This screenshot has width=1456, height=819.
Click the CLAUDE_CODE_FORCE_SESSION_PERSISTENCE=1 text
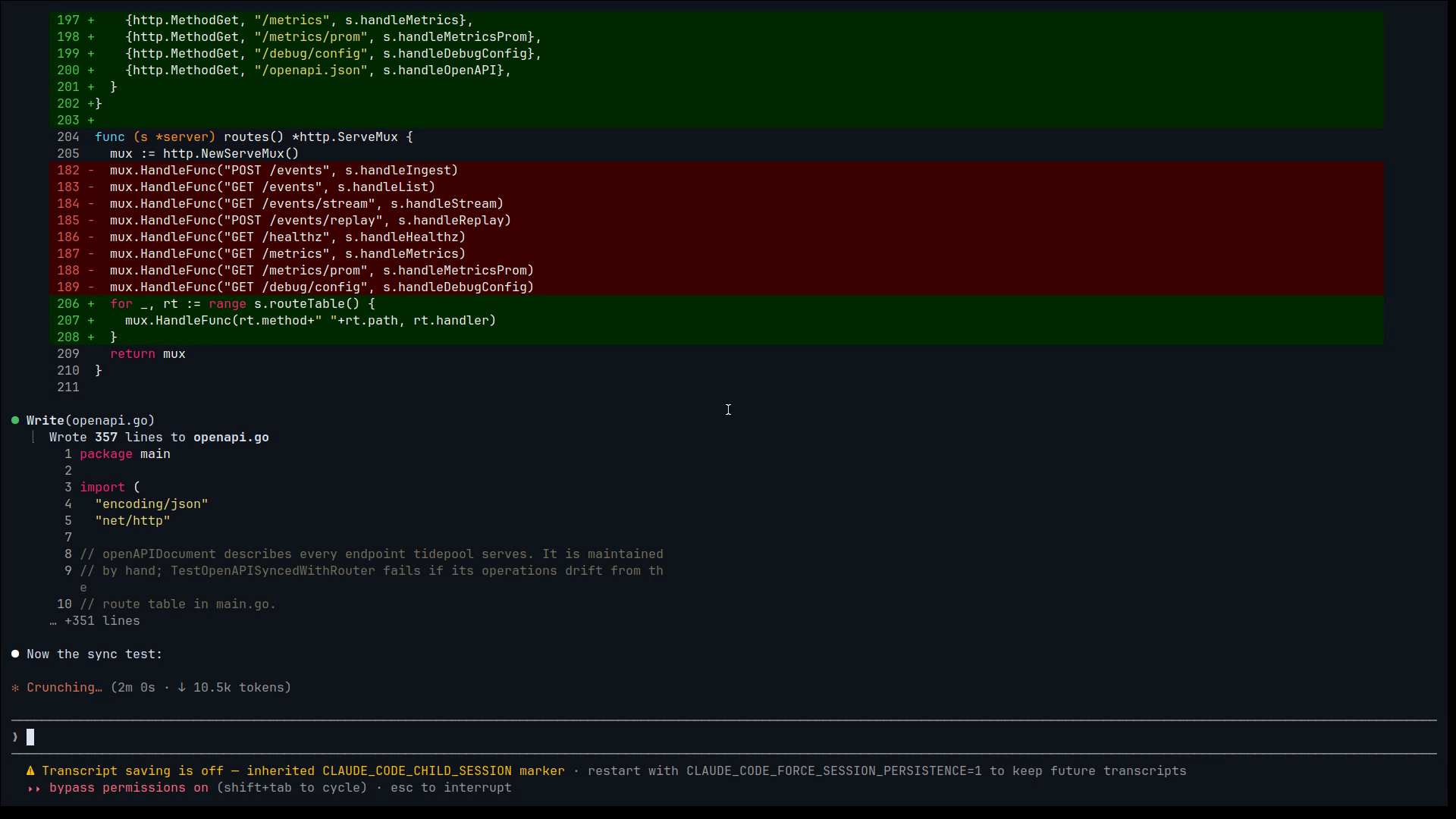pyautogui.click(x=834, y=771)
